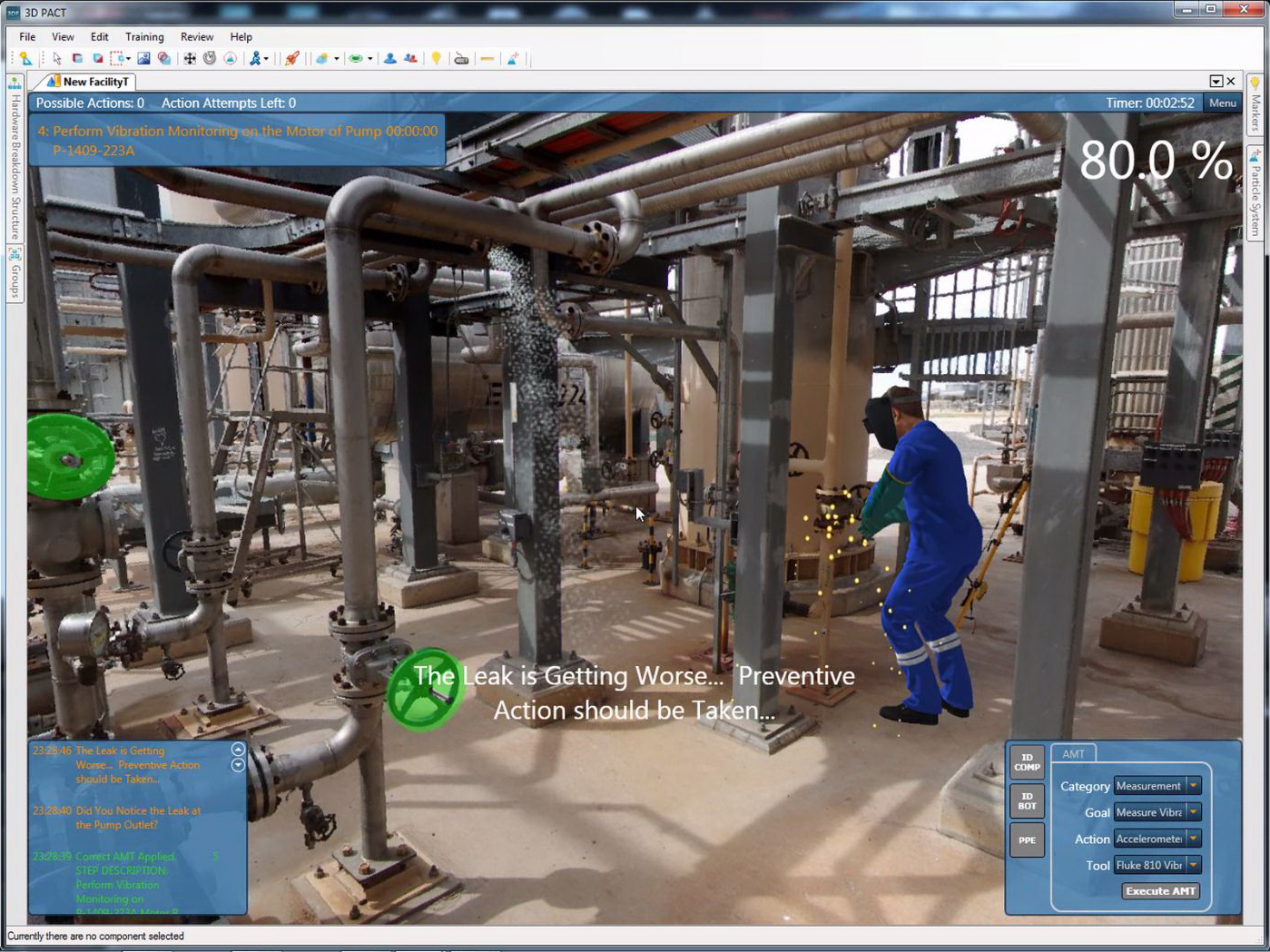Image resolution: width=1270 pixels, height=952 pixels.
Task: Click the rocket launch icon
Action: click(291, 59)
